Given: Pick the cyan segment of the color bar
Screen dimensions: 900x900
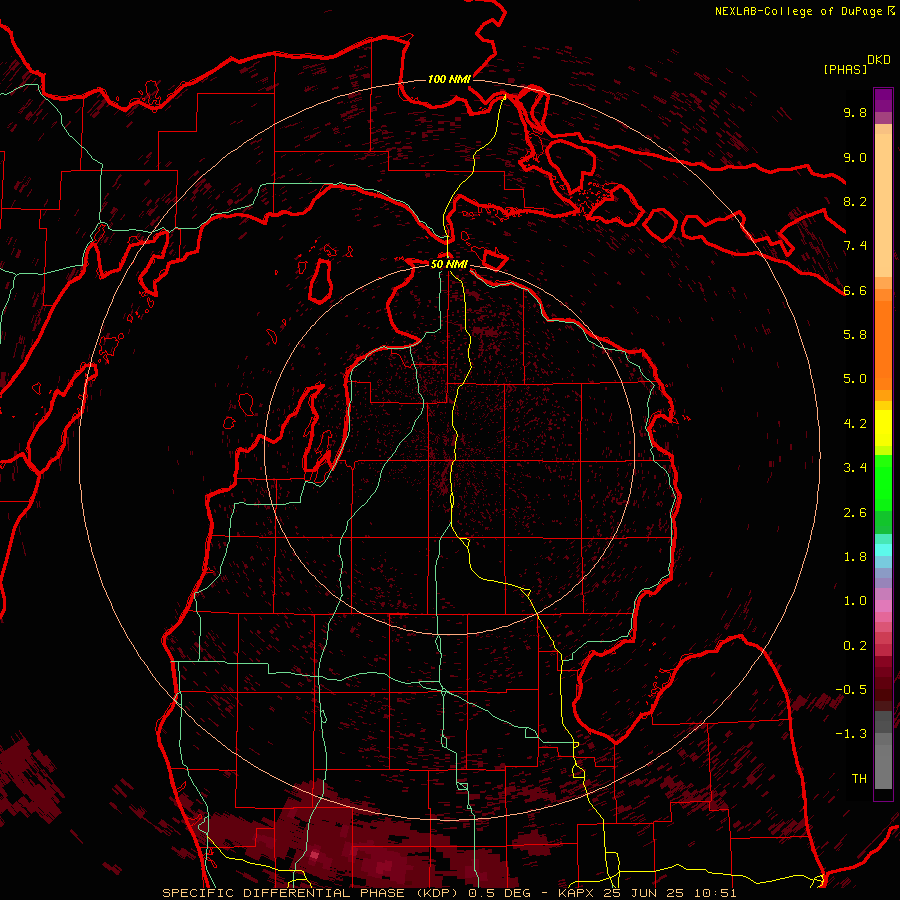Looking at the screenshot, I should point(883,550).
